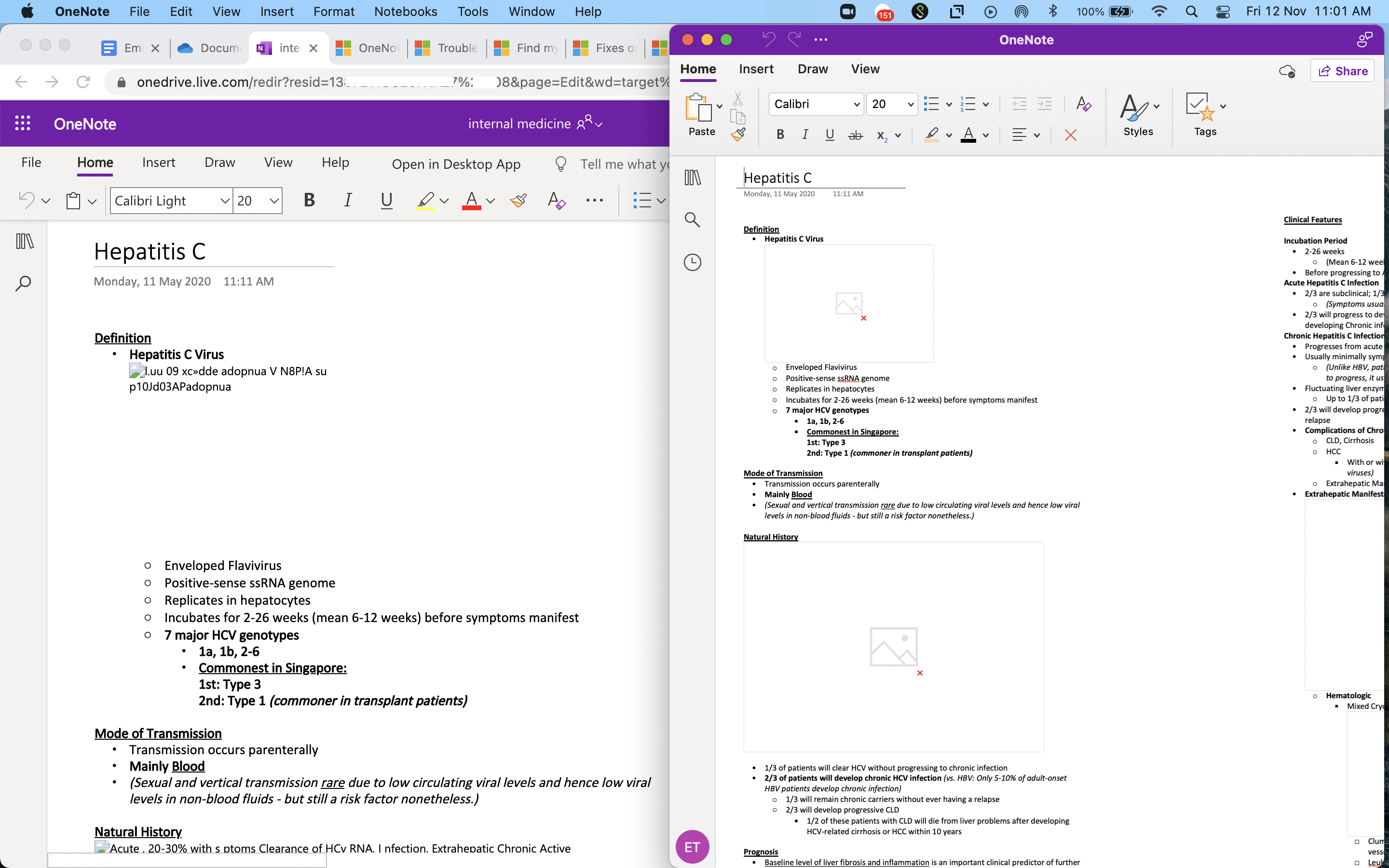Open the collaboration people icon in desktop title bar
This screenshot has width=1389, height=868.
[1364, 39]
